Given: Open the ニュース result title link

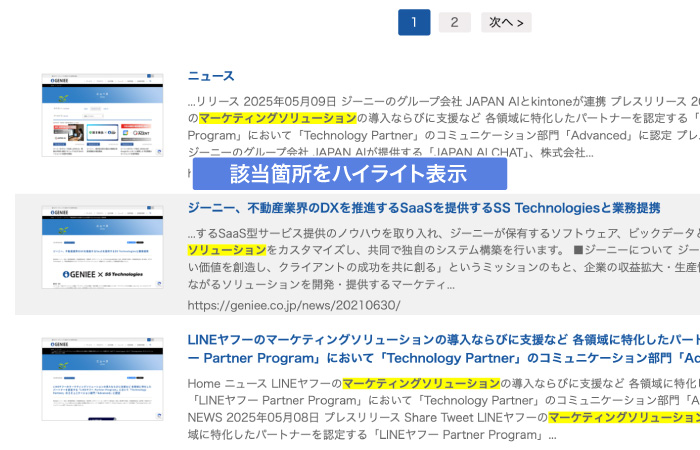Looking at the screenshot, I should pos(211,76).
